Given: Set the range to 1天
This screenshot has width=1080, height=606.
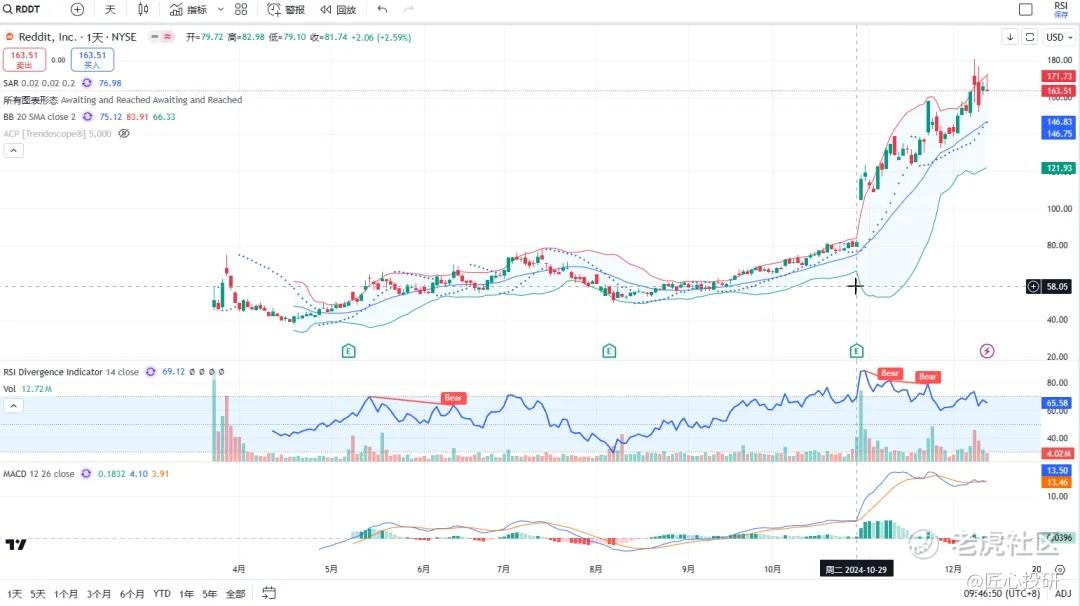Looking at the screenshot, I should (14, 594).
